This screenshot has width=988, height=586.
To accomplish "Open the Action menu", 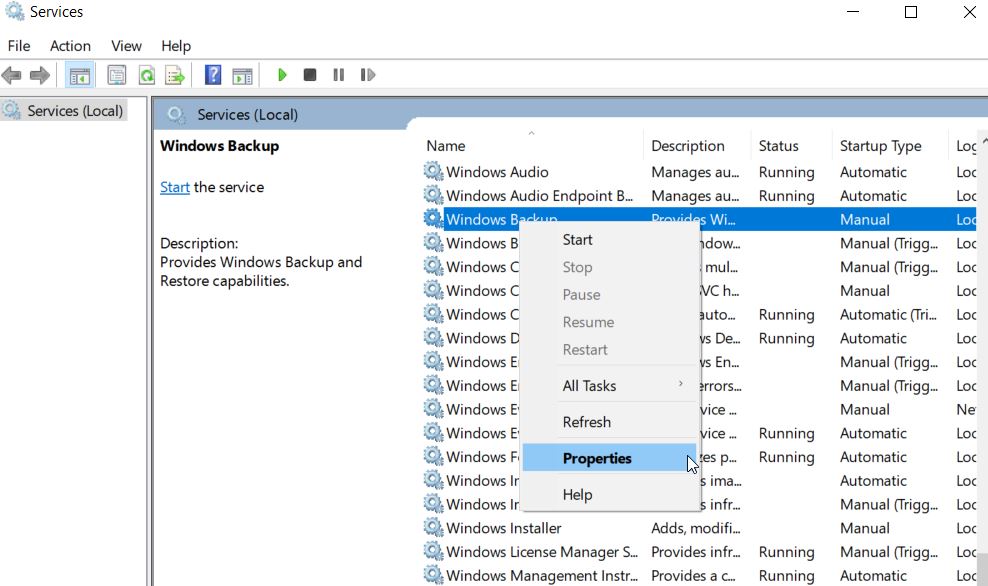I will click(71, 46).
